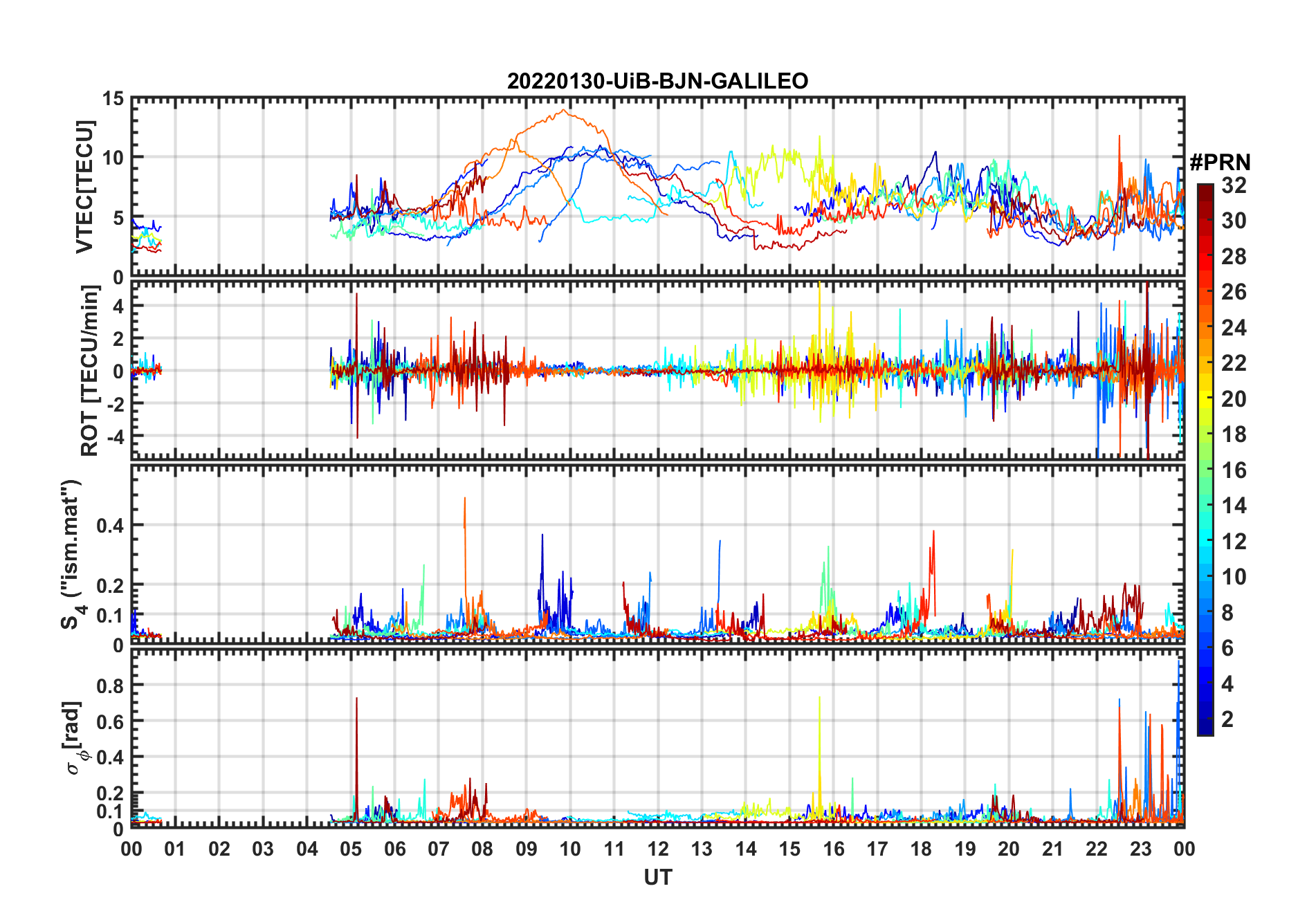Viewport: 1316px width, 920px height.
Task: Click x-axis hour label 15
Action: point(789,849)
